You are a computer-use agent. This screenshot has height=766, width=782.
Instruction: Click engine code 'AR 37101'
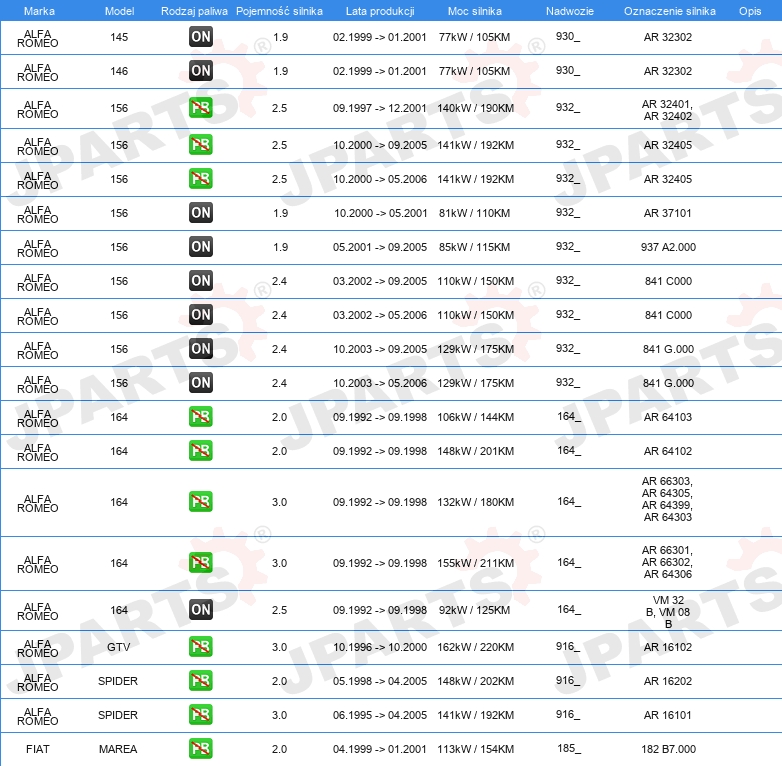pos(668,213)
